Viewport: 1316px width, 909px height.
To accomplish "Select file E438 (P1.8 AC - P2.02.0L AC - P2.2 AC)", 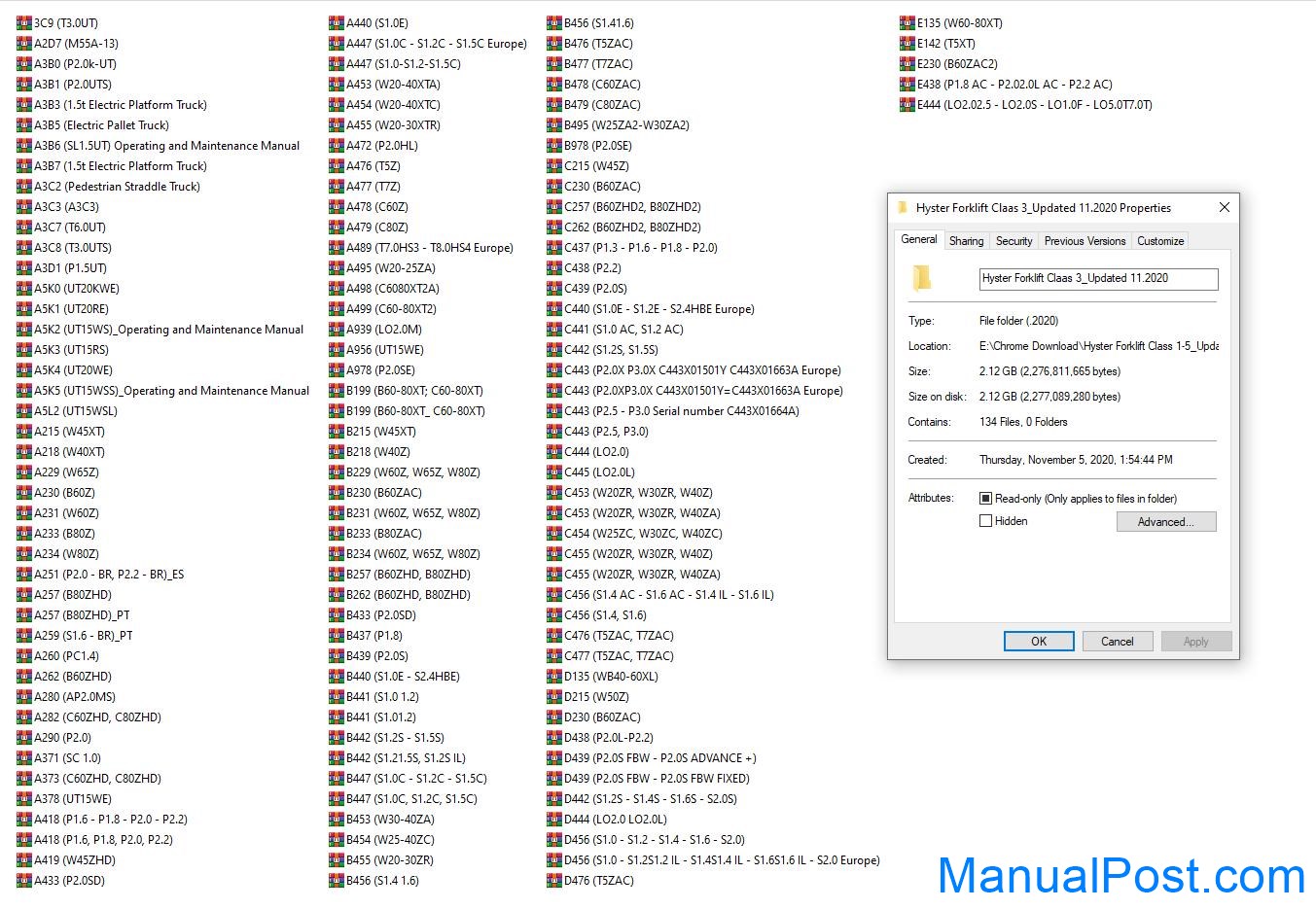I will (1007, 84).
